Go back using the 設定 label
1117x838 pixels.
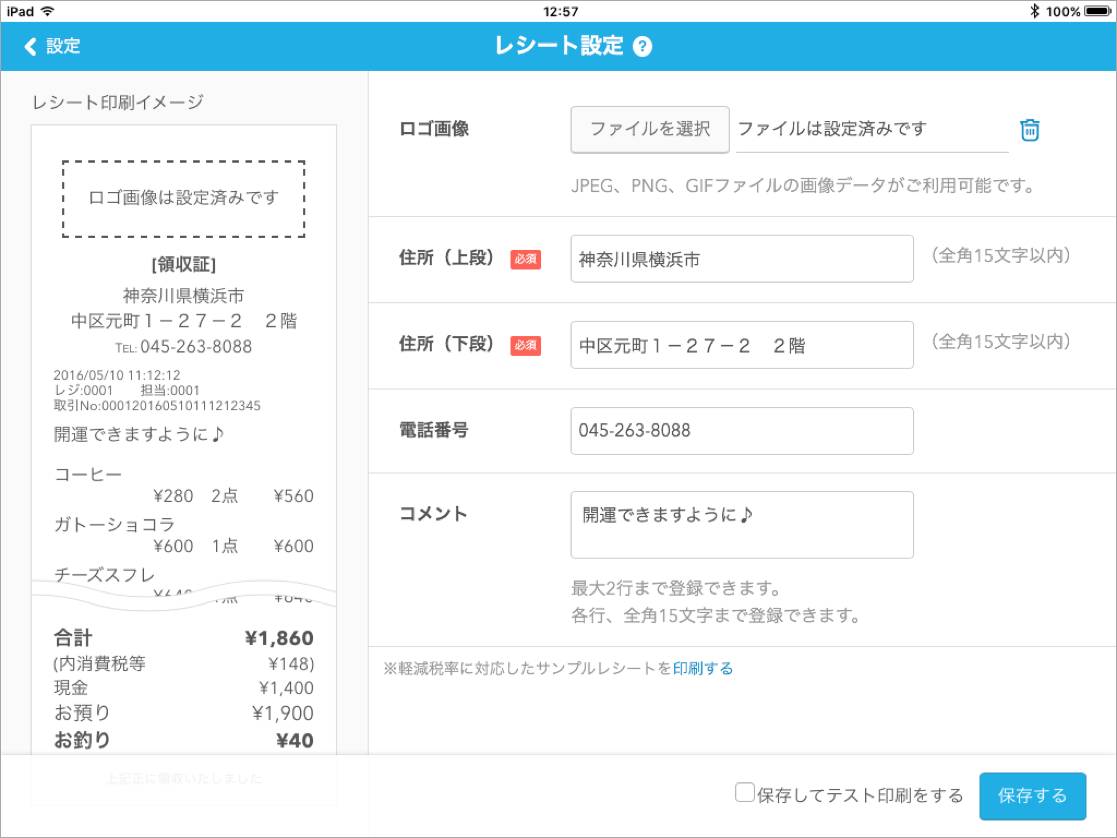(x=63, y=47)
